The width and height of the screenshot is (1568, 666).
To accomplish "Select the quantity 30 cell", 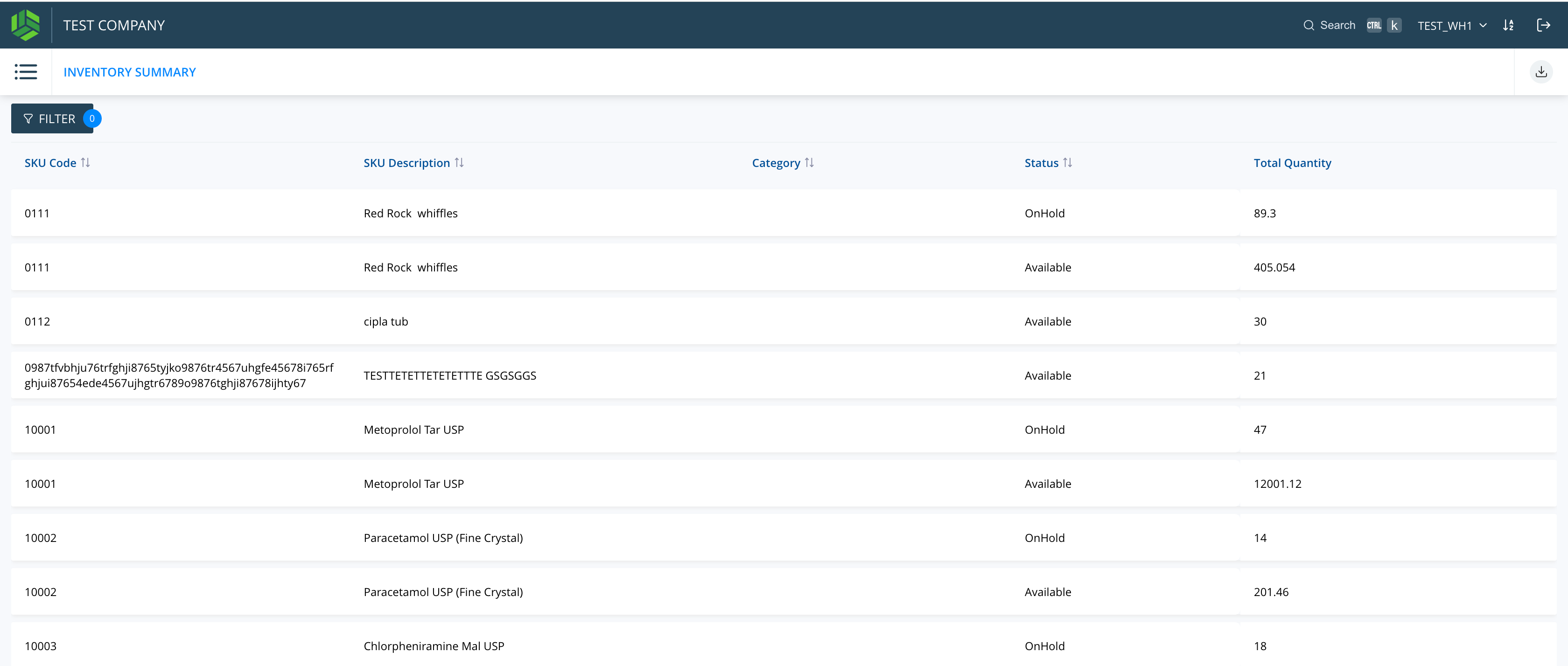I will 1260,321.
